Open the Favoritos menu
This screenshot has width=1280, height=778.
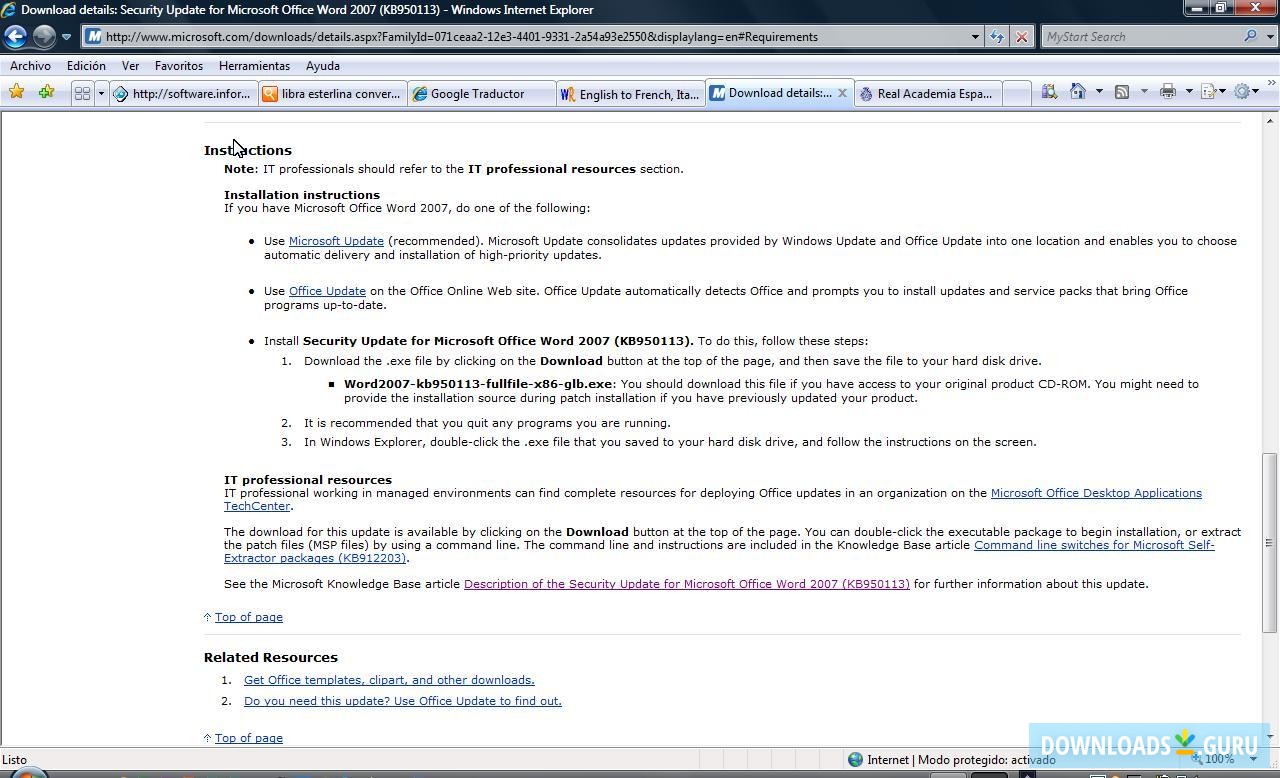pos(179,66)
